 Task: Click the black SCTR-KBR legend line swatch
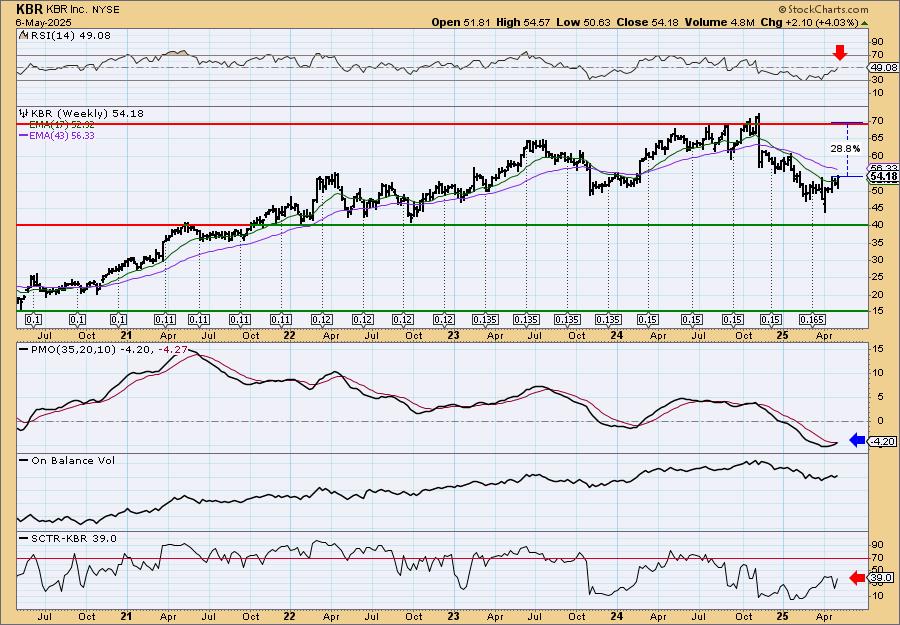(x=24, y=538)
